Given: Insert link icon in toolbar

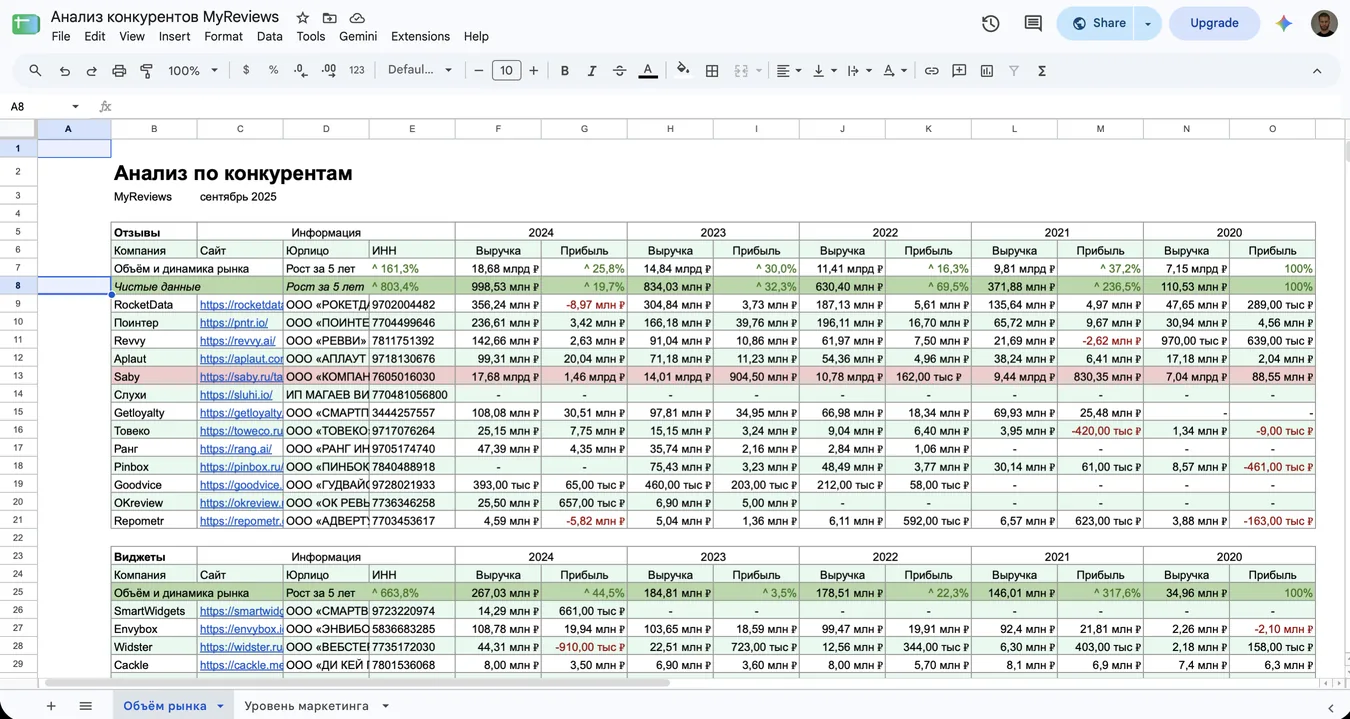Looking at the screenshot, I should coord(931,71).
